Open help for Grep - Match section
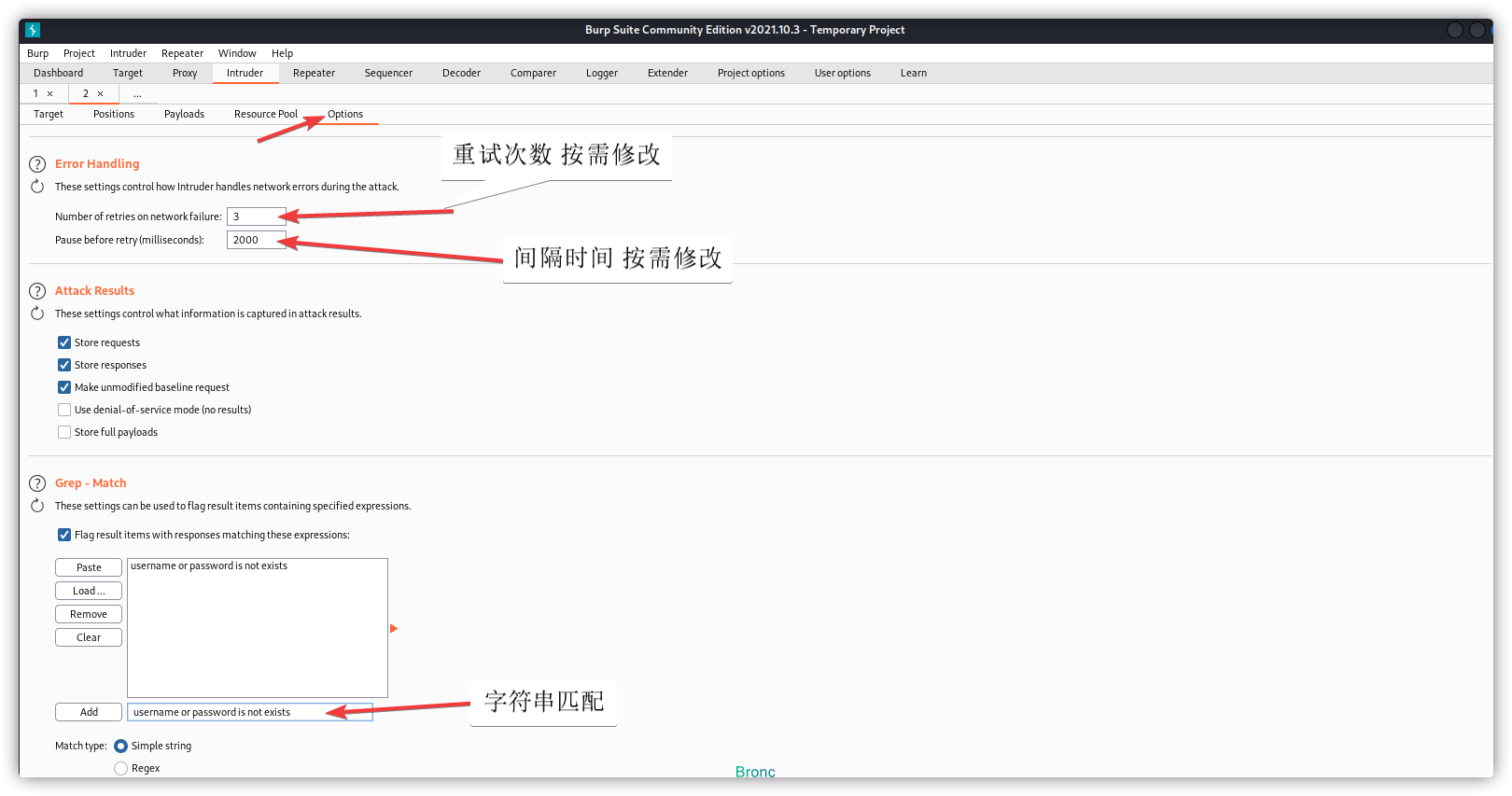1512x796 pixels. 37,483
